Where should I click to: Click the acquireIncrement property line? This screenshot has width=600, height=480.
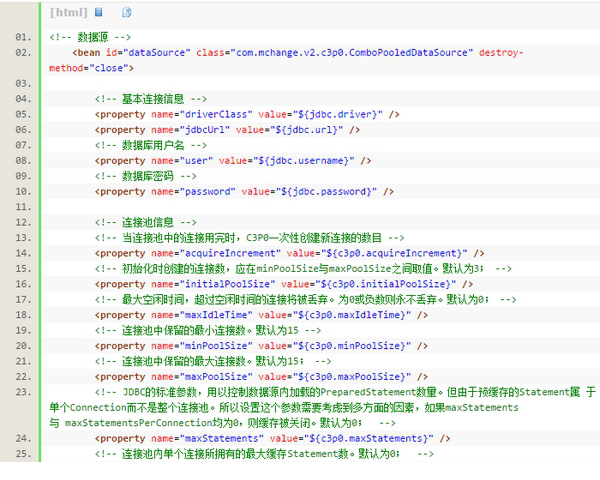tap(290, 253)
